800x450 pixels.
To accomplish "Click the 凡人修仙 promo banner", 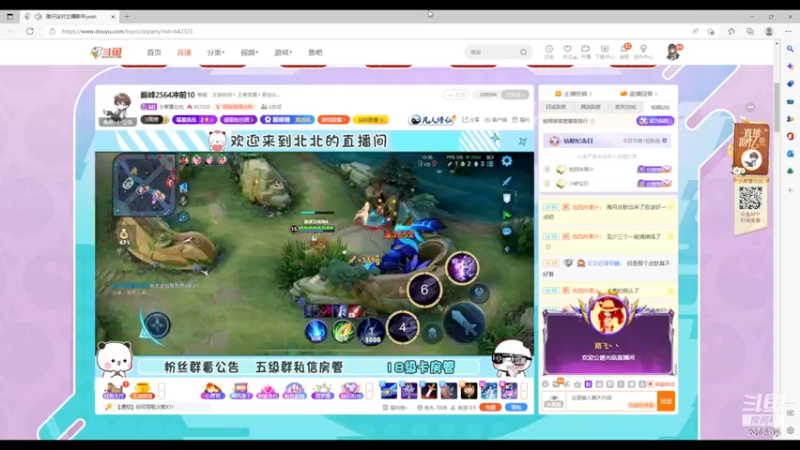I will (x=432, y=119).
